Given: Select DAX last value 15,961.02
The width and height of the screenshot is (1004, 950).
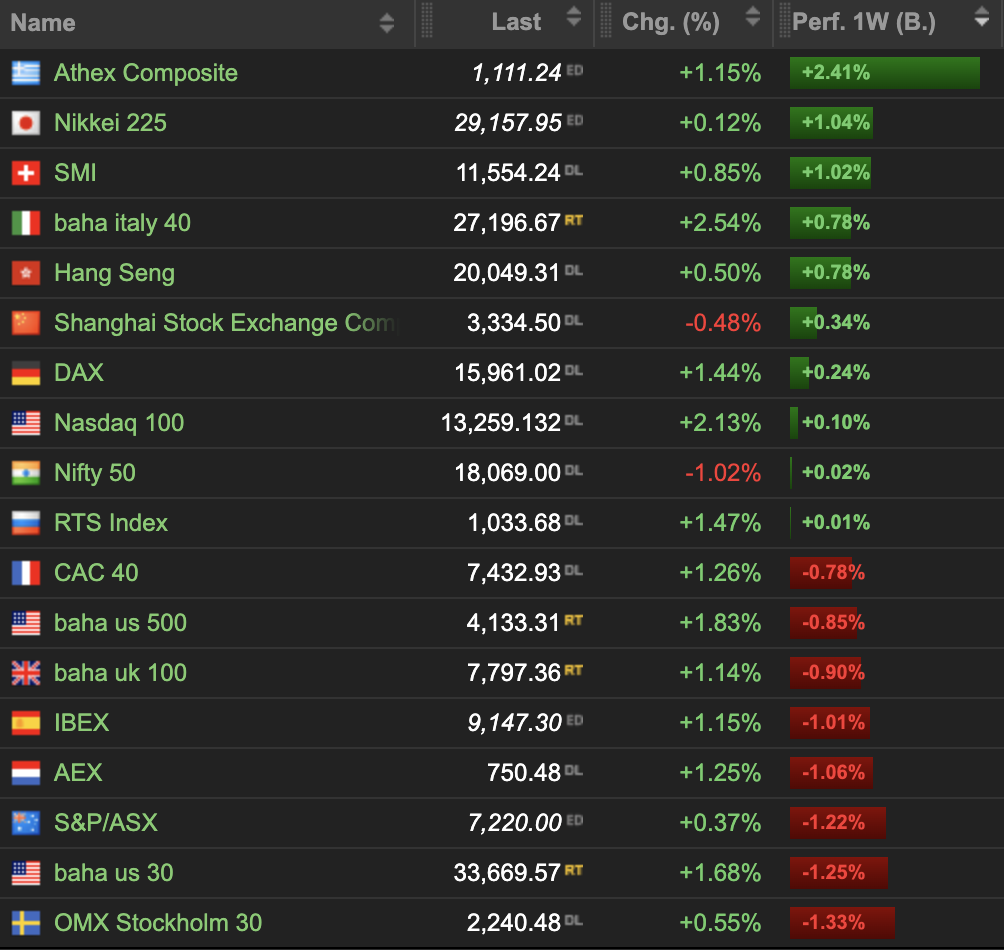Looking at the screenshot, I should click(507, 373).
